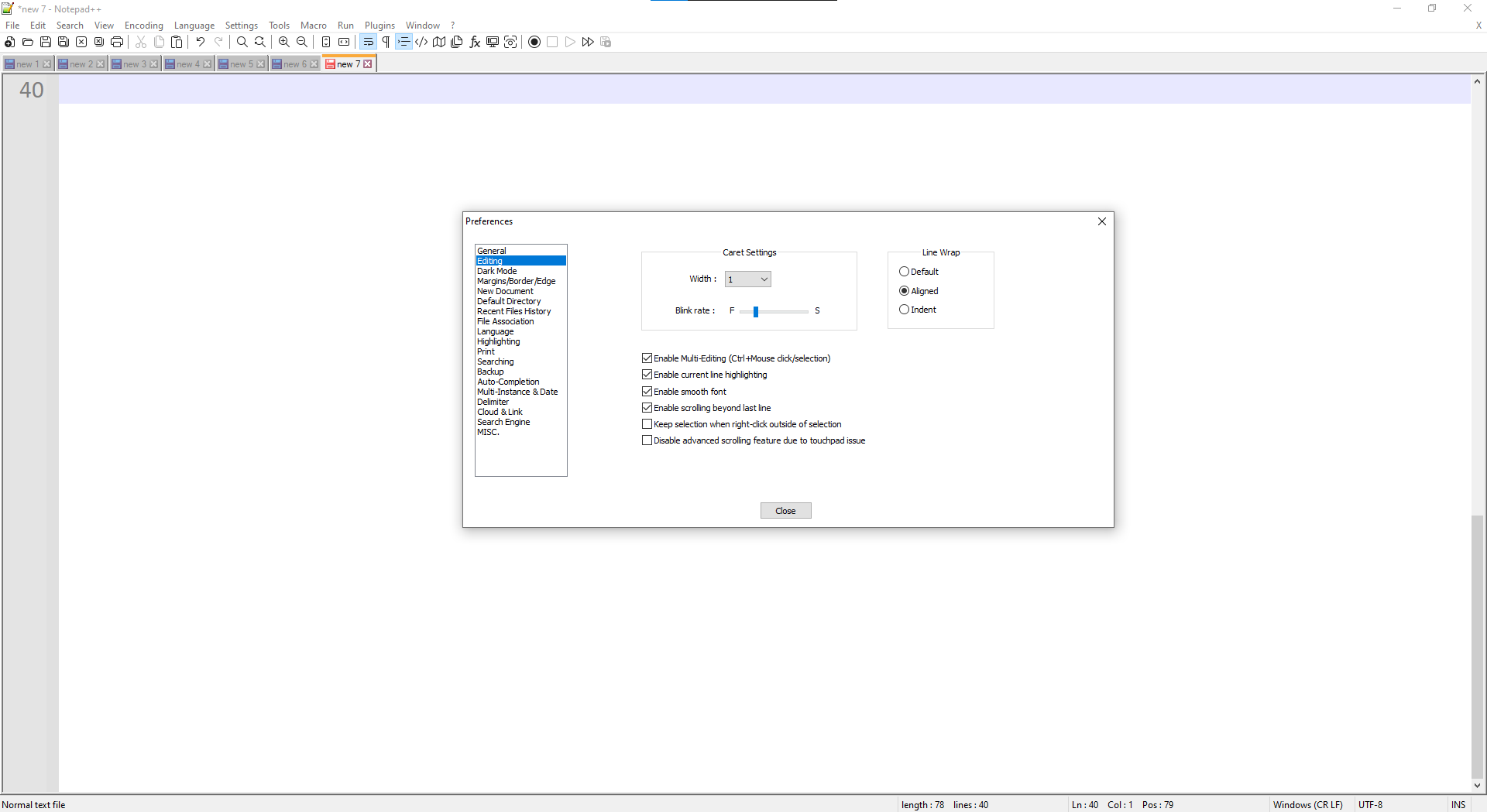Toggle Word Wrap on the toolbar
1487x812 pixels.
point(369,42)
